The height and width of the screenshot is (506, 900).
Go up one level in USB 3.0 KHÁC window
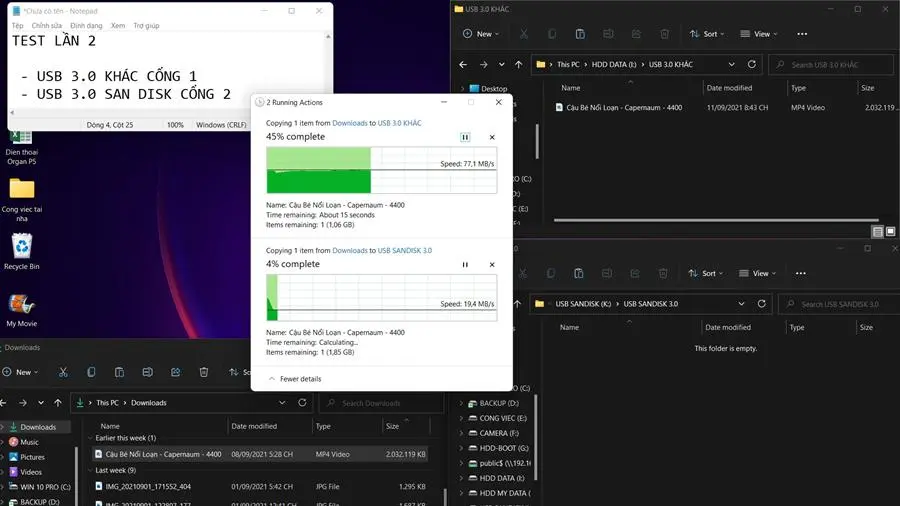(x=518, y=65)
